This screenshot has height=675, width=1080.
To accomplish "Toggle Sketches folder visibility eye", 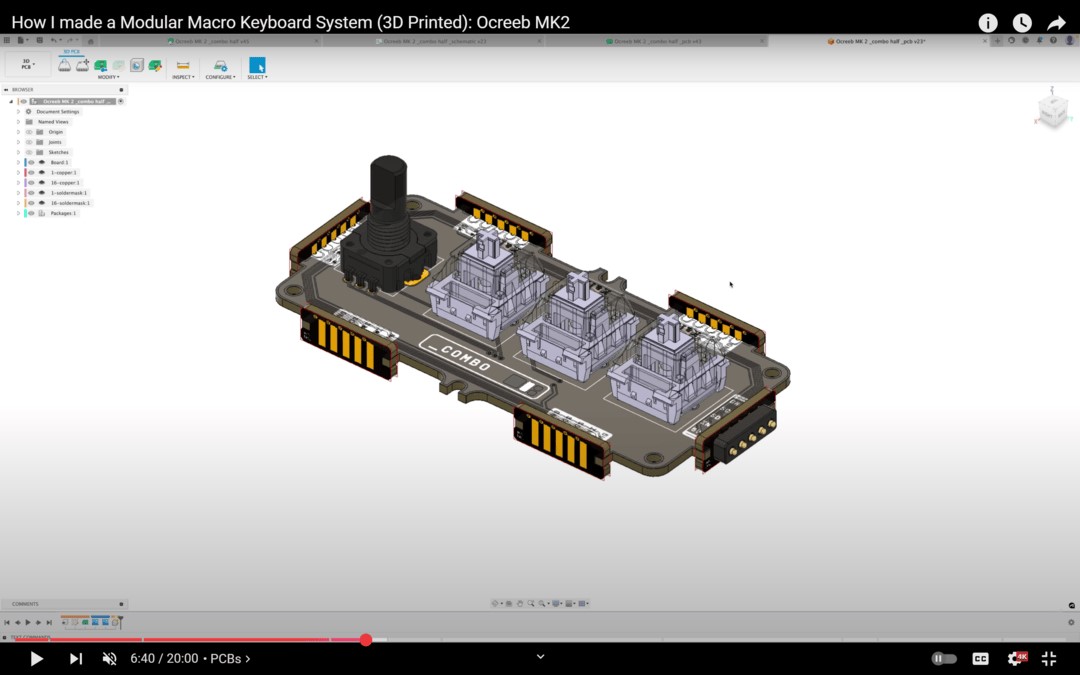I will pyautogui.click(x=29, y=152).
